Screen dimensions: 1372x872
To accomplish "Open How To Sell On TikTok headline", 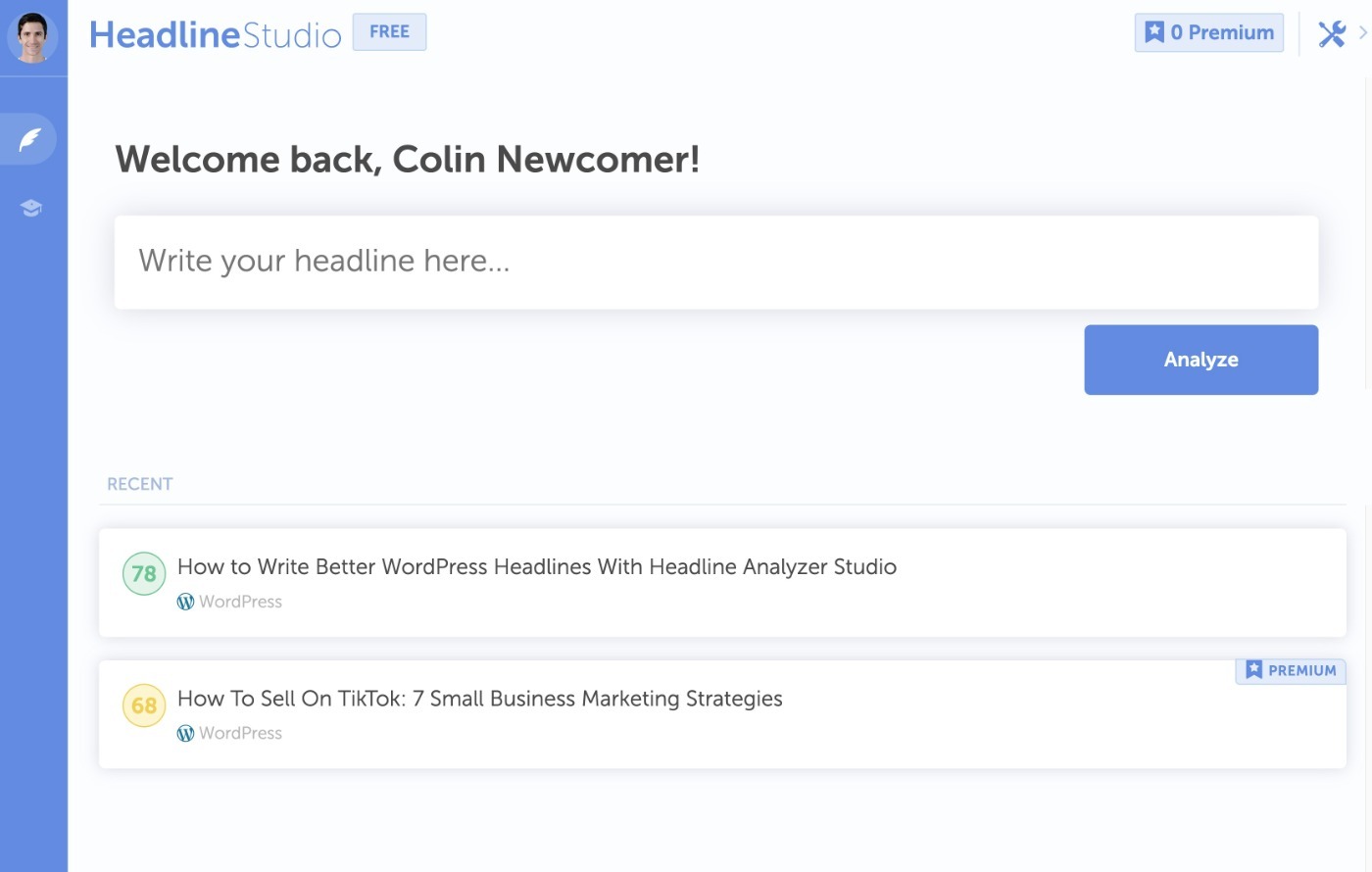I will 479,699.
